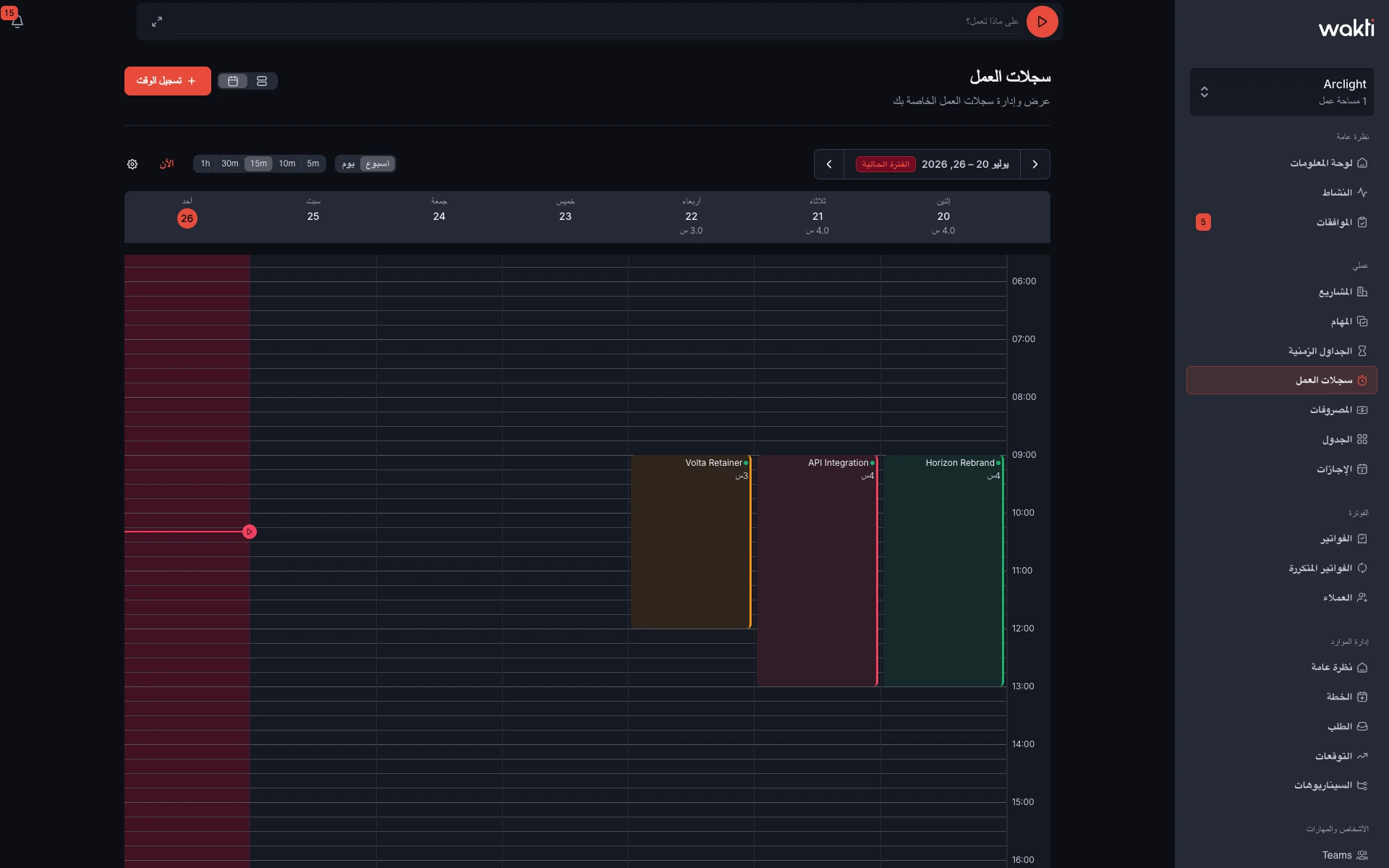The image size is (1389, 868).
Task: Click the timer description input field
Action: tap(598, 22)
